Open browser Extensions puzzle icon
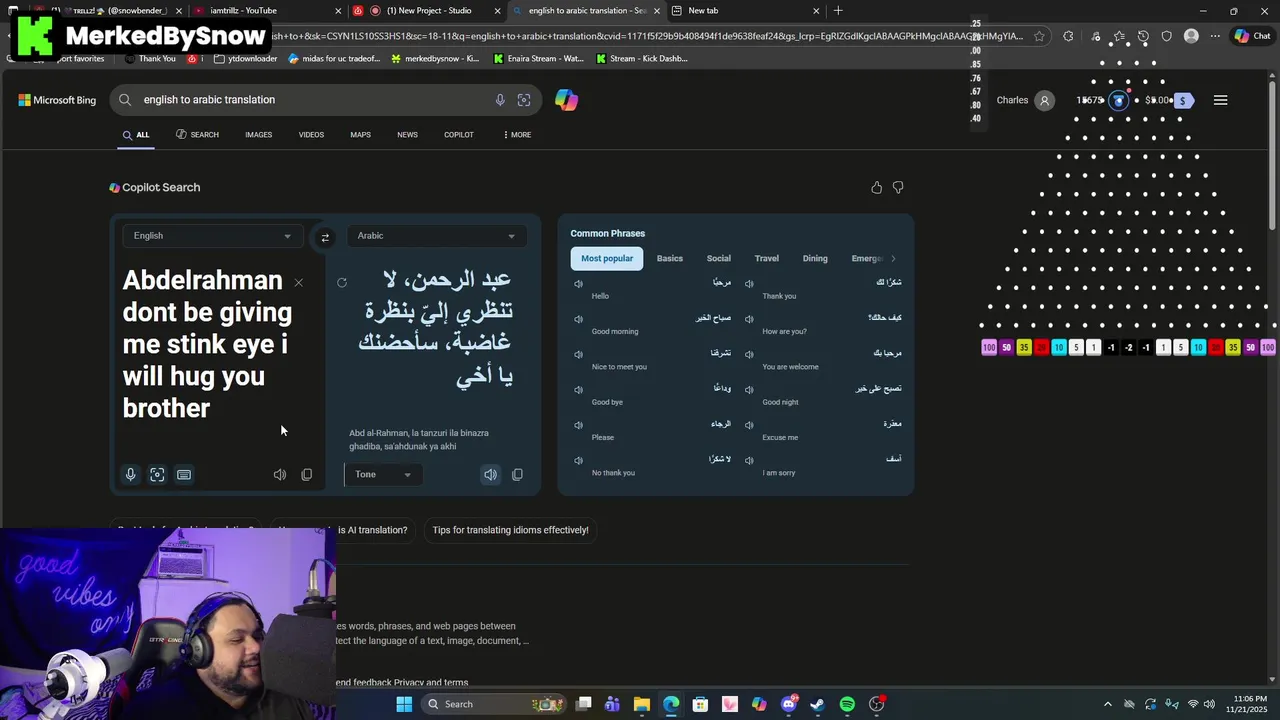The width and height of the screenshot is (1280, 720). coord(1068,36)
